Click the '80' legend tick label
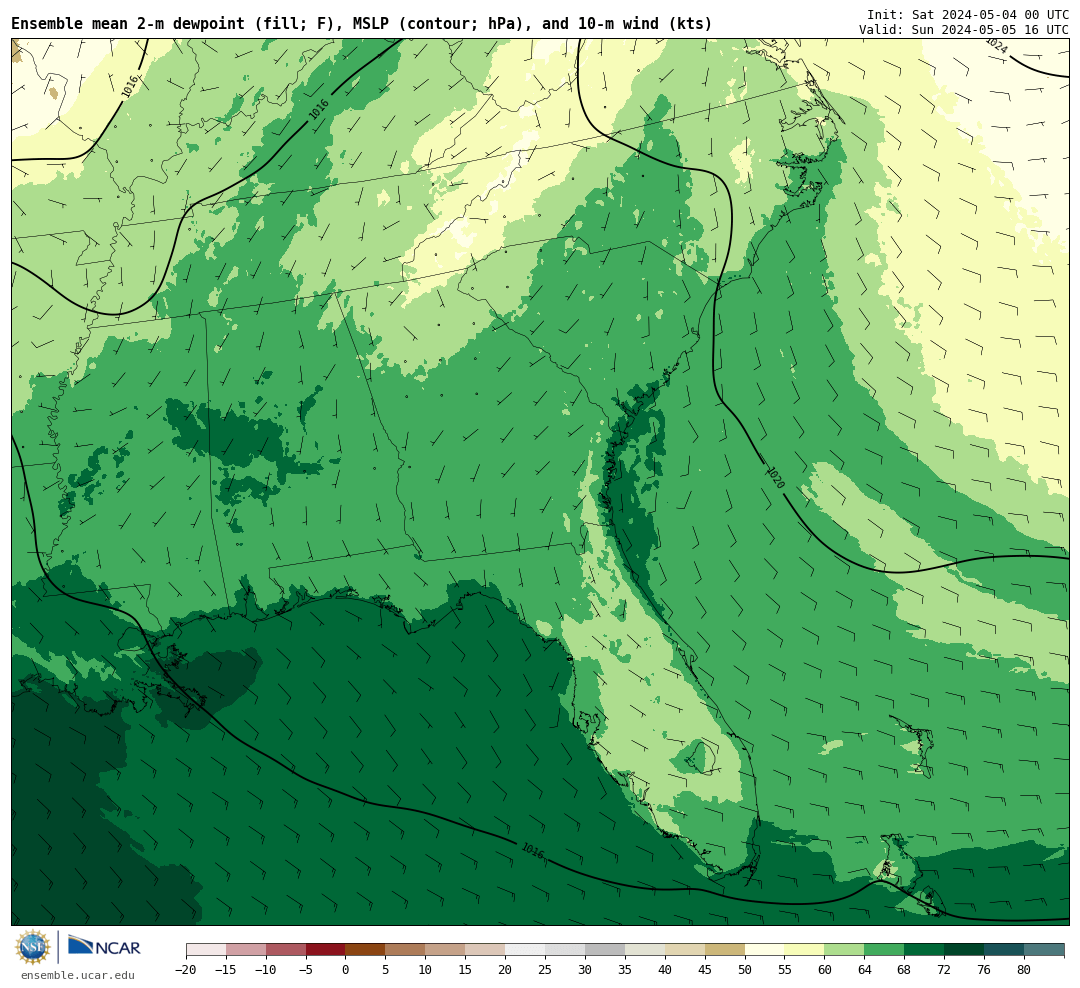The height and width of the screenshot is (988, 1080). pos(1024,969)
